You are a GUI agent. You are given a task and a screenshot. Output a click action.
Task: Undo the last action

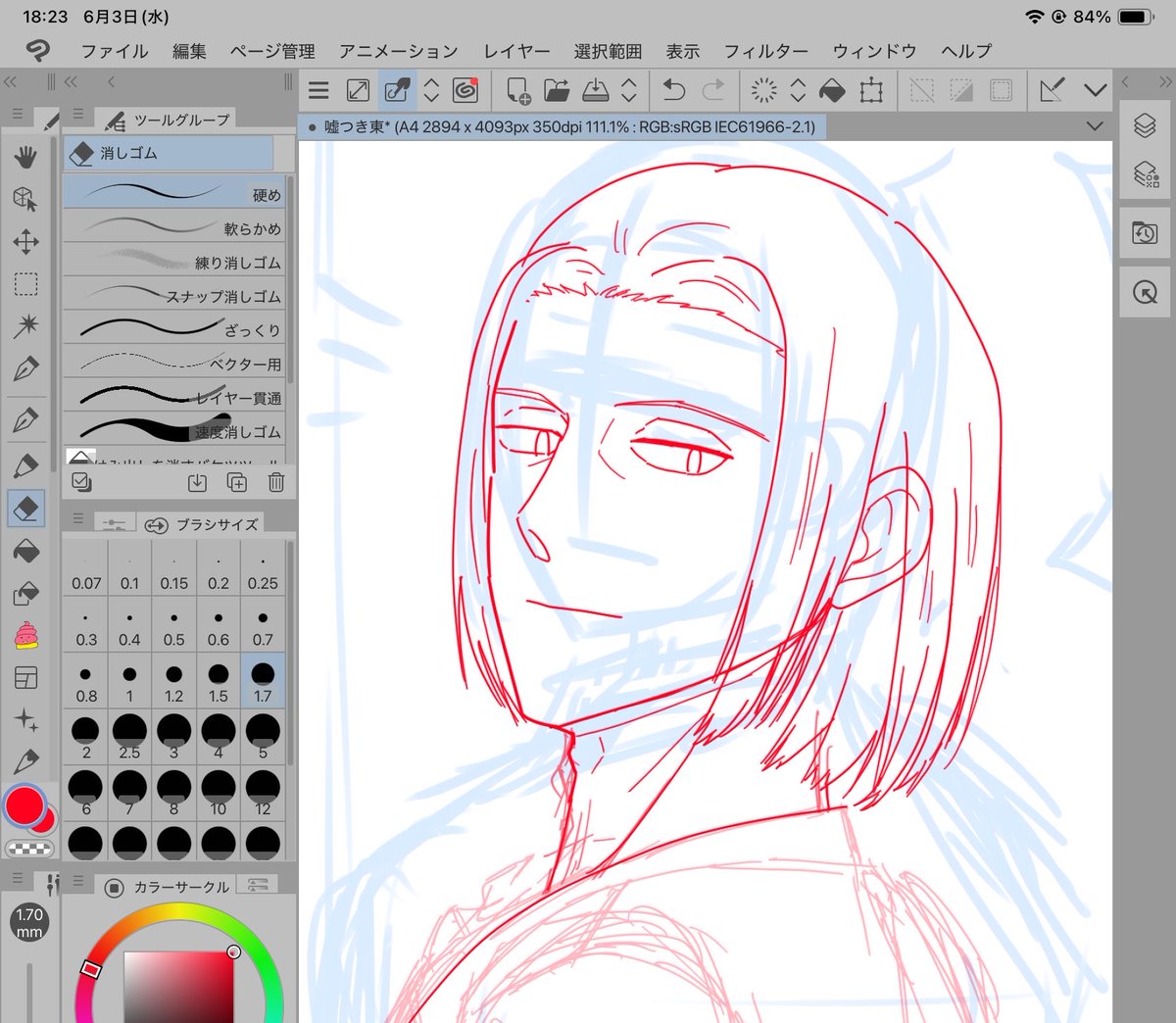tap(673, 91)
